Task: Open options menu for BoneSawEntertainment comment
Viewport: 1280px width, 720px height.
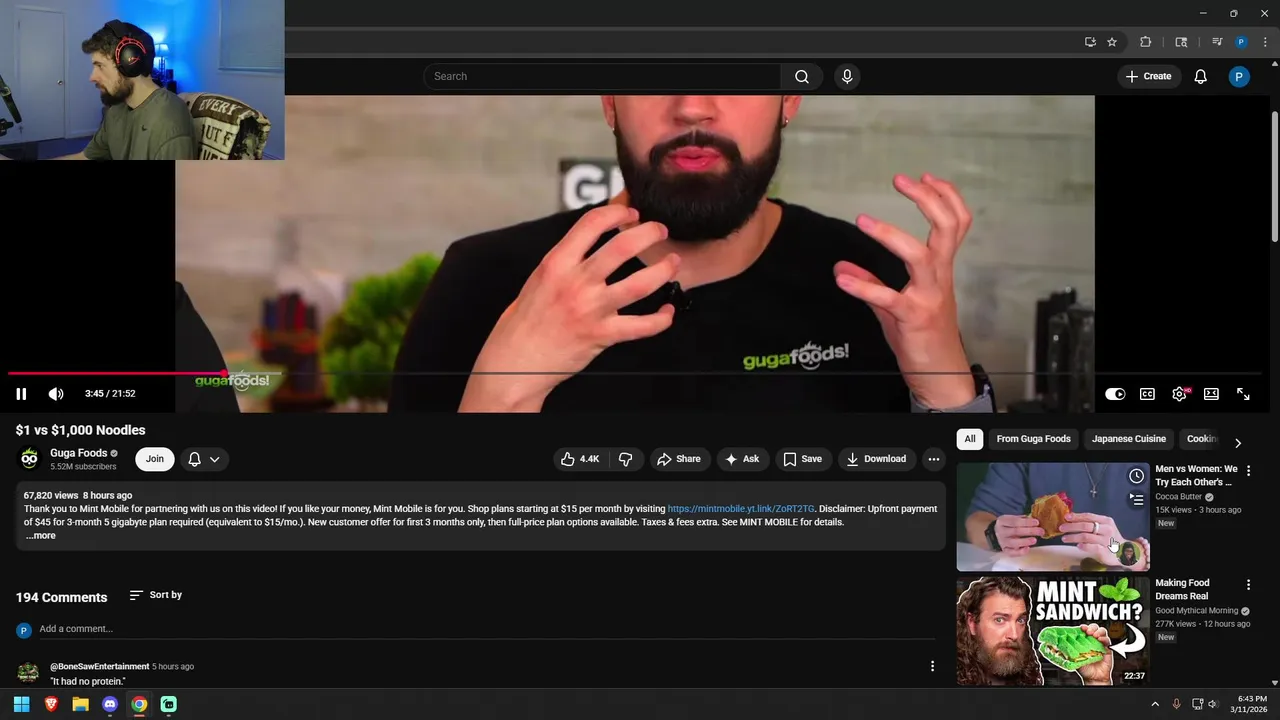Action: click(x=932, y=666)
